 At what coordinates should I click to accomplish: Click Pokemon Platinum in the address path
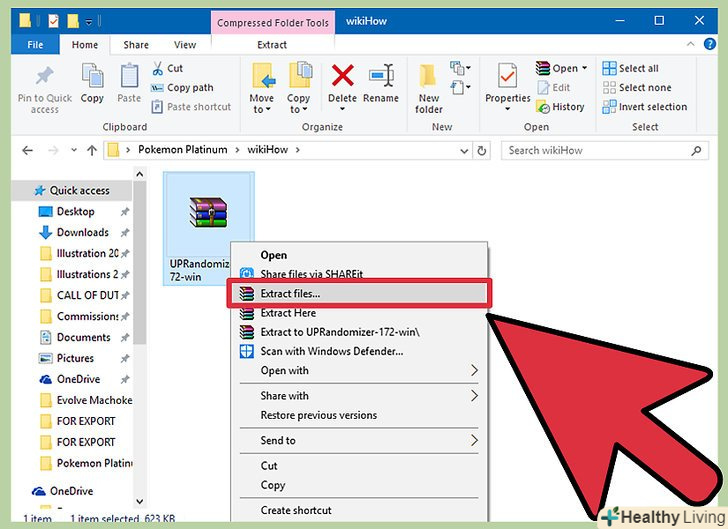pos(182,150)
